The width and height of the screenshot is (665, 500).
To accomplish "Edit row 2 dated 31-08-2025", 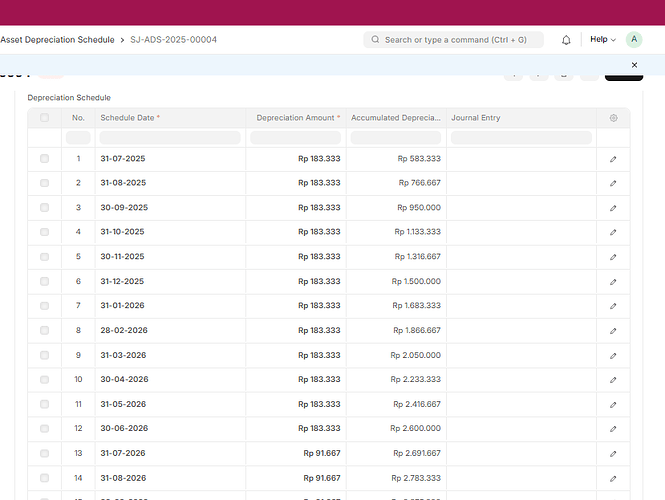I will pos(613,183).
